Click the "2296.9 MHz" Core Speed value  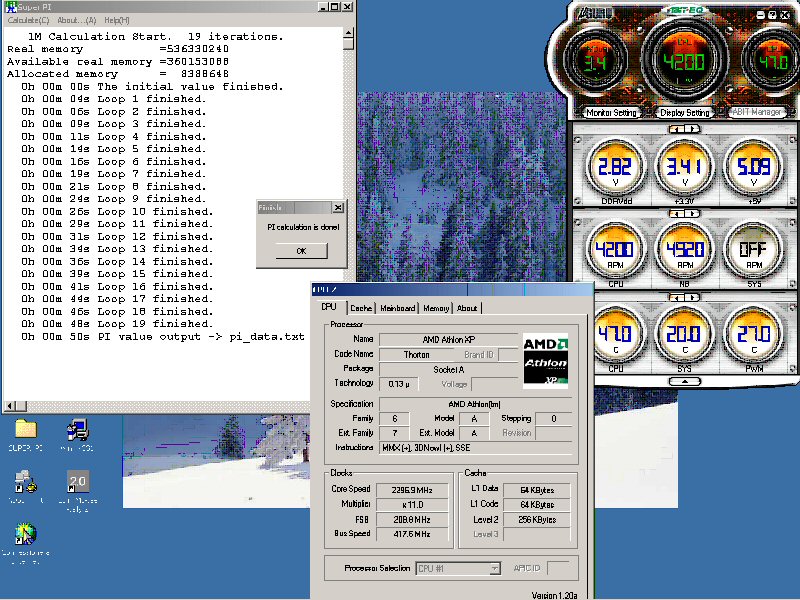(412, 490)
